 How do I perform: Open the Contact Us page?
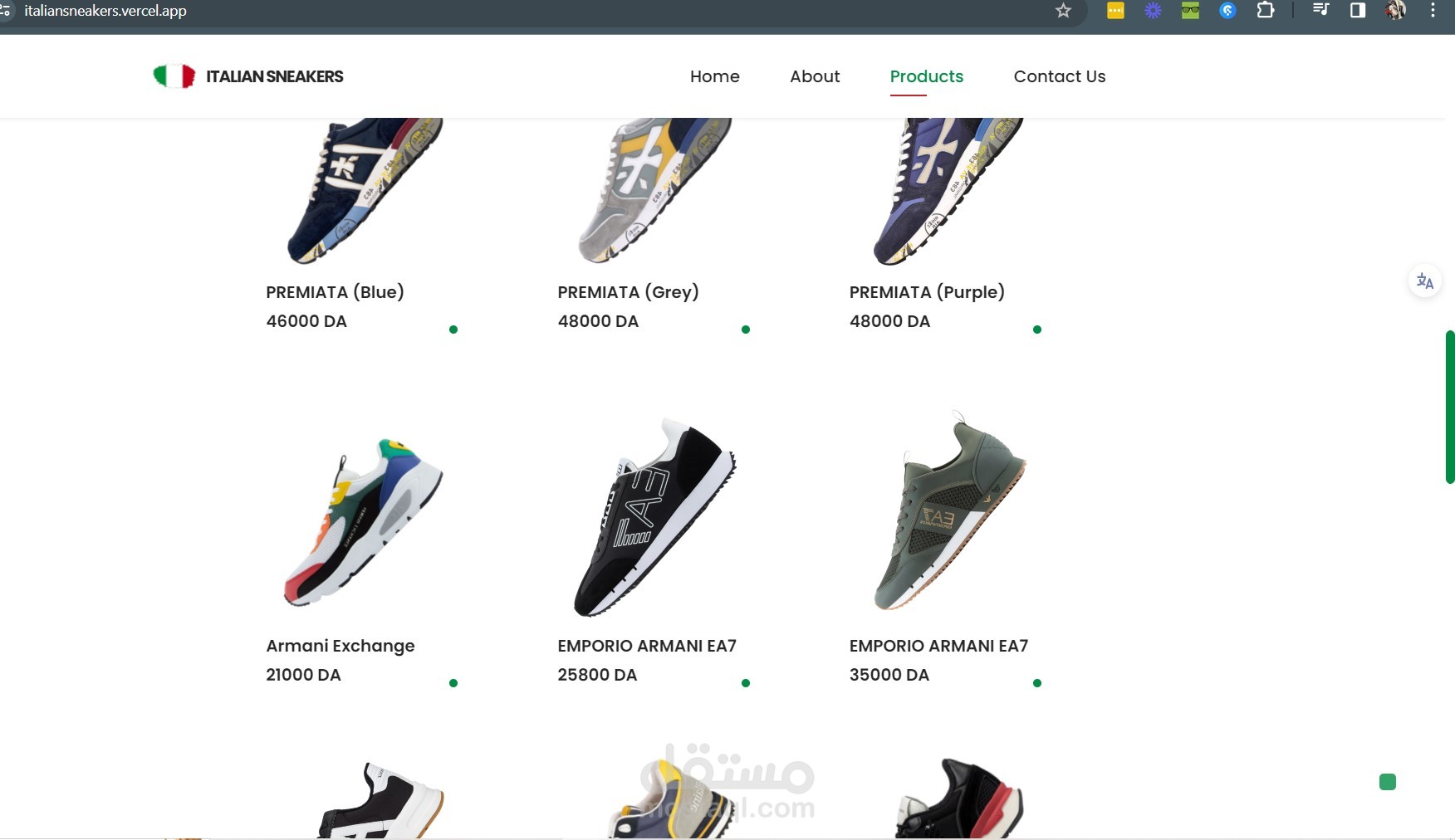point(1060,76)
